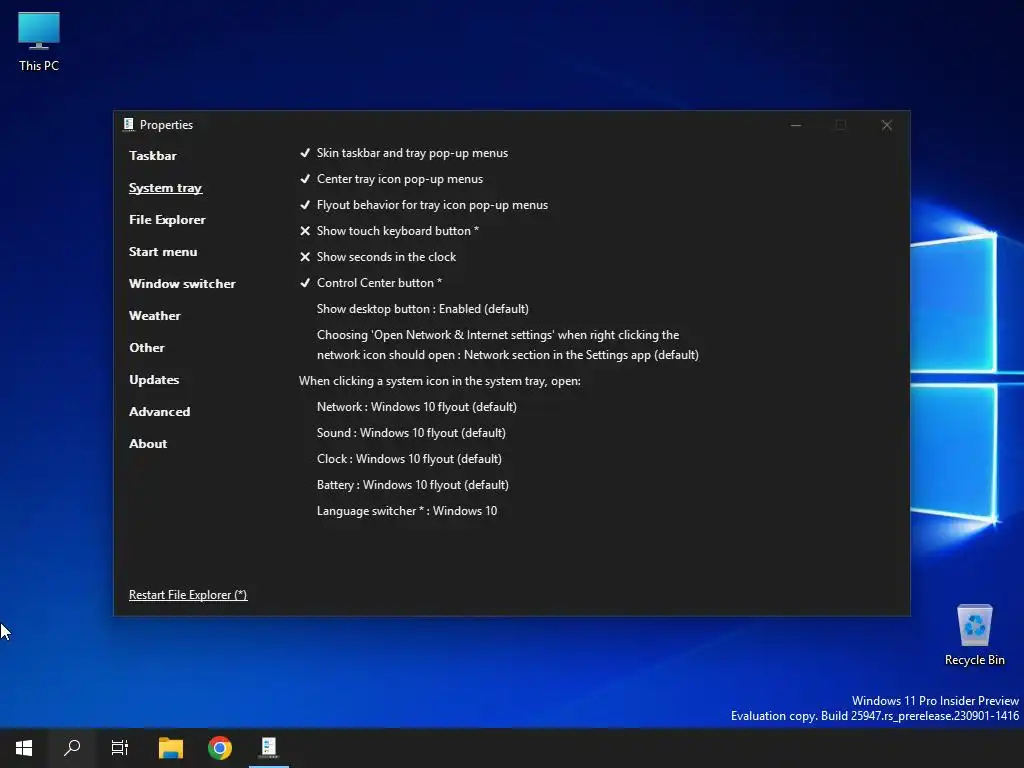This screenshot has height=768, width=1024.
Task: Change the Sound flyout option
Action: click(411, 433)
